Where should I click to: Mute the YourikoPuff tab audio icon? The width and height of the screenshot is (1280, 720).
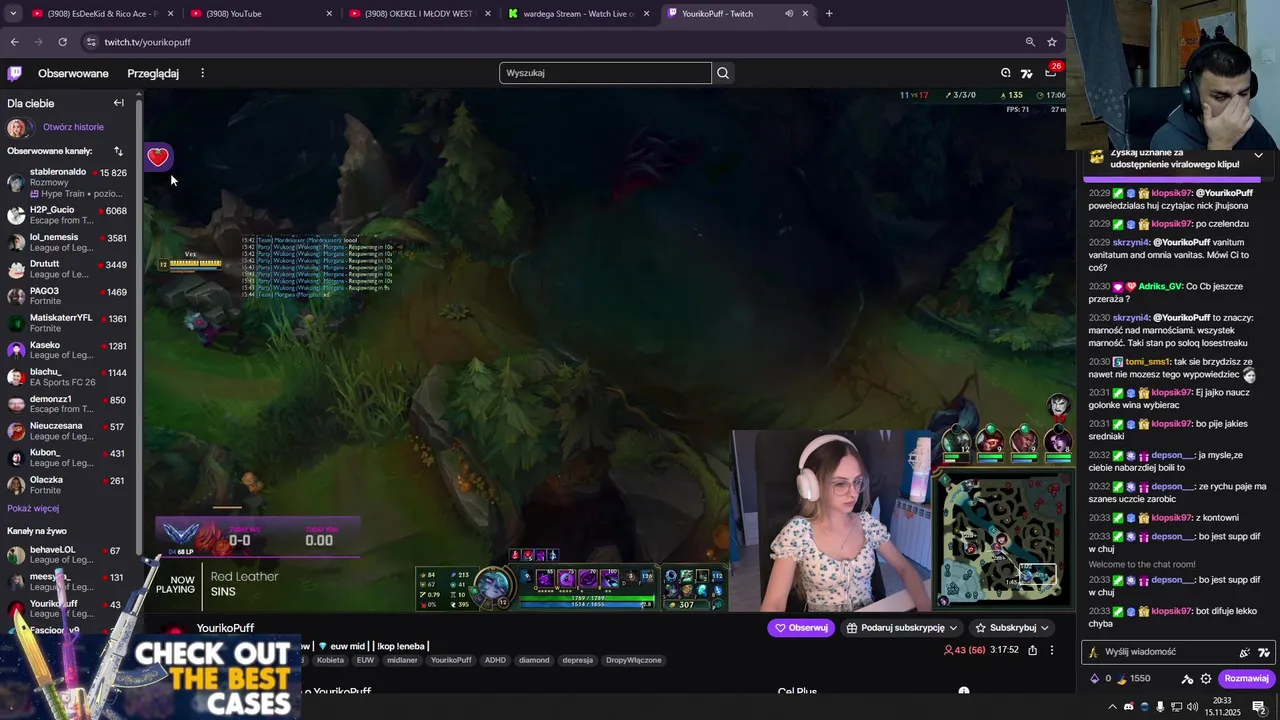click(788, 14)
